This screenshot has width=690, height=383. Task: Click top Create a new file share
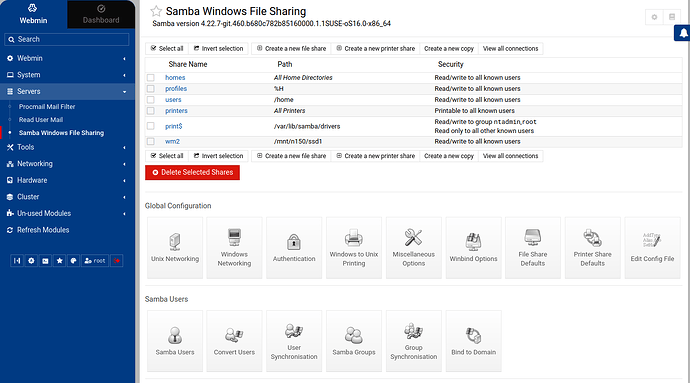coord(291,48)
